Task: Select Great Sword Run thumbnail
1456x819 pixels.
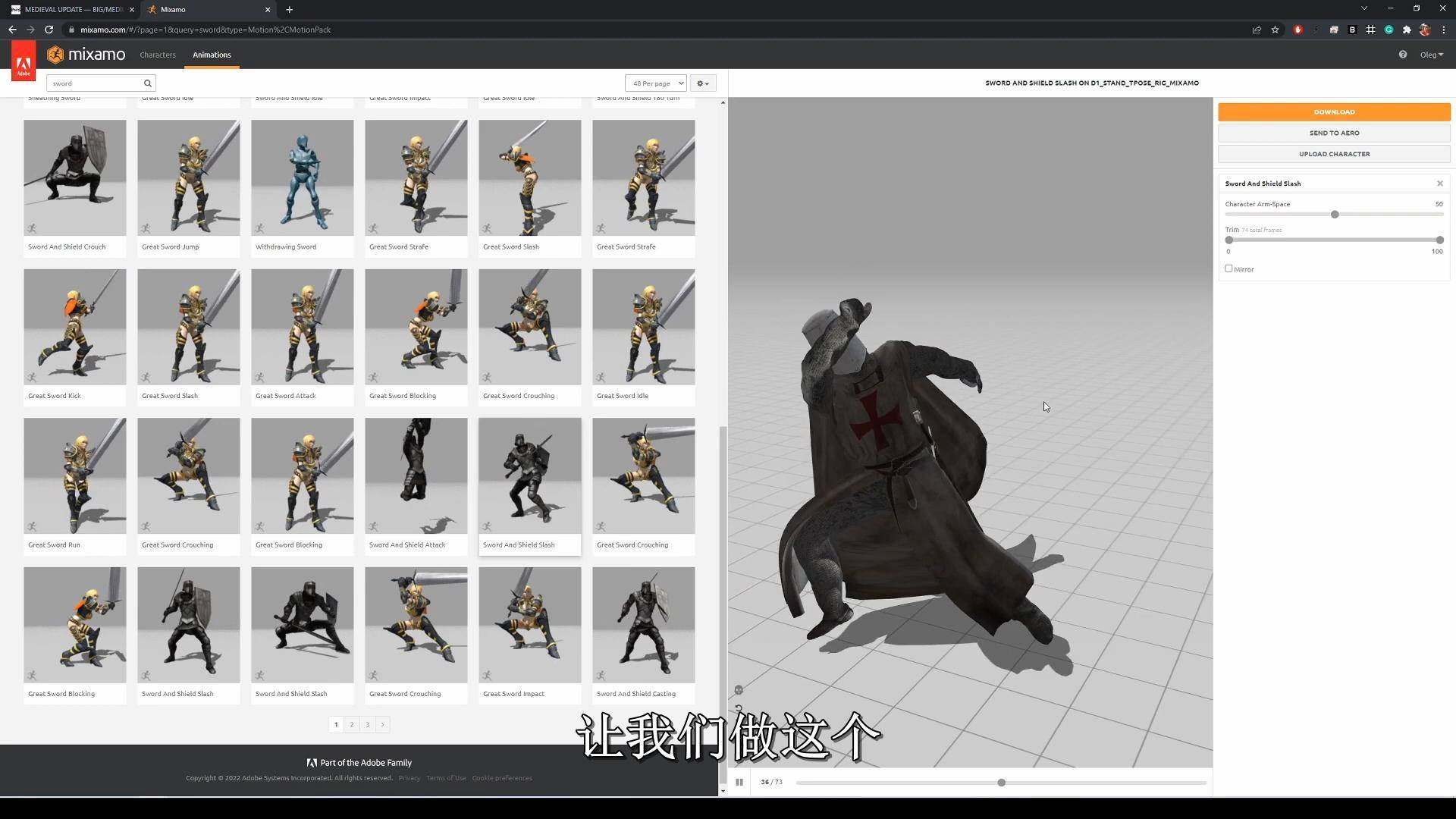Action: [x=75, y=475]
